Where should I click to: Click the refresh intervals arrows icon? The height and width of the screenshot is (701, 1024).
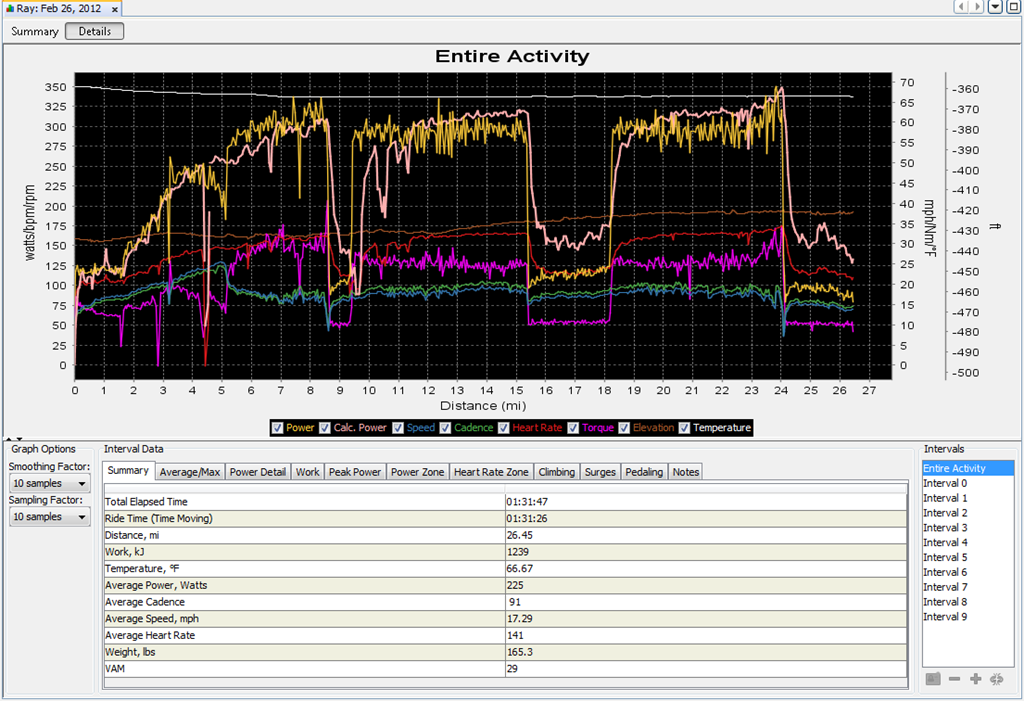(x=997, y=679)
